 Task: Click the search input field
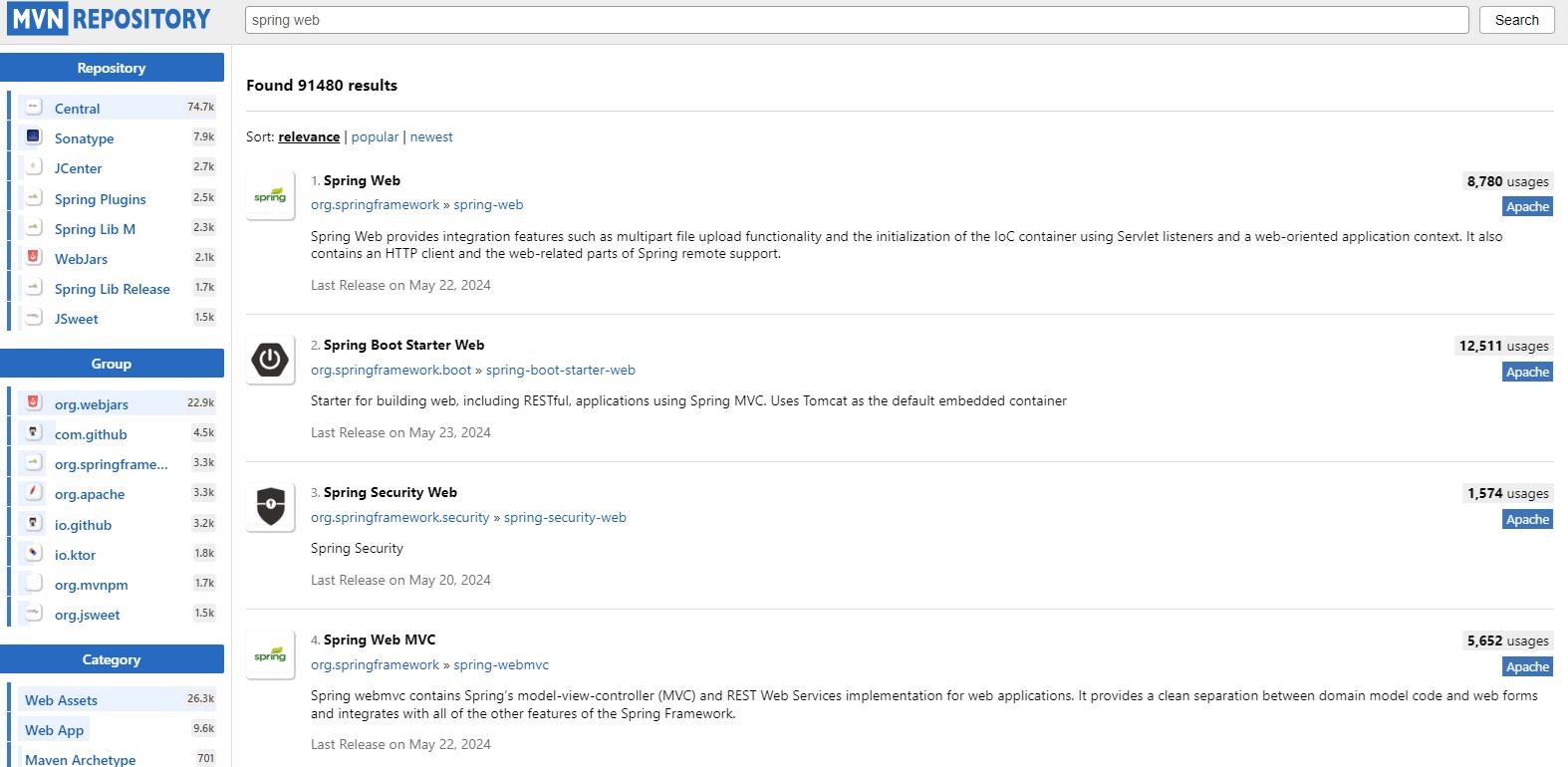[857, 20]
